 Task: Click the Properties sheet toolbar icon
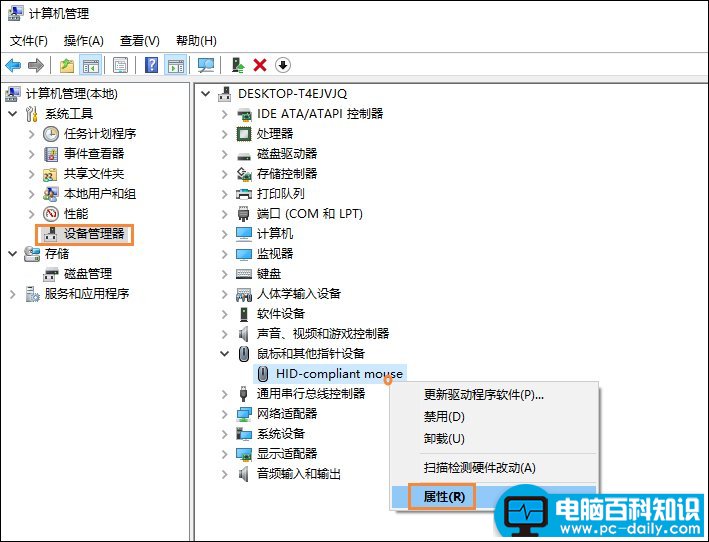120,66
